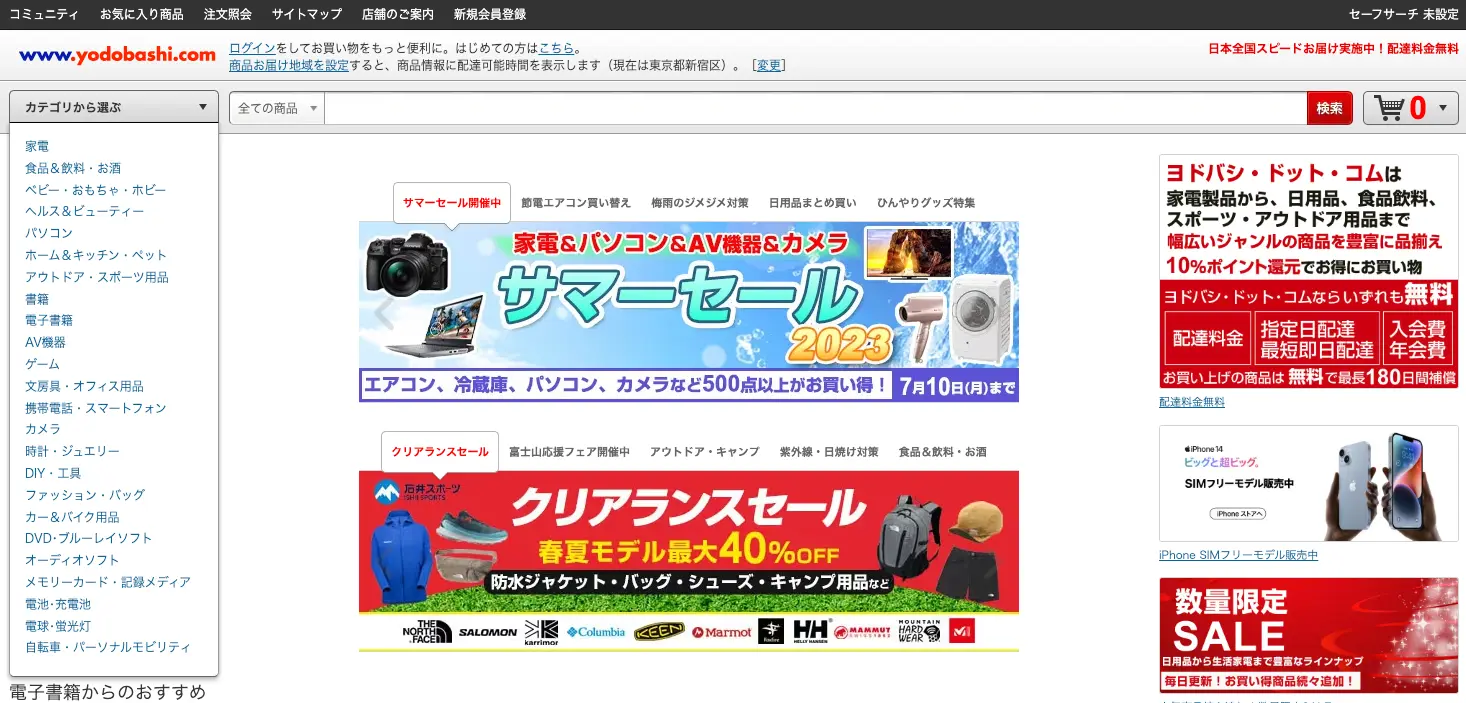Go to previous banner slide arrow
This screenshot has height=703, width=1466.
(x=382, y=312)
